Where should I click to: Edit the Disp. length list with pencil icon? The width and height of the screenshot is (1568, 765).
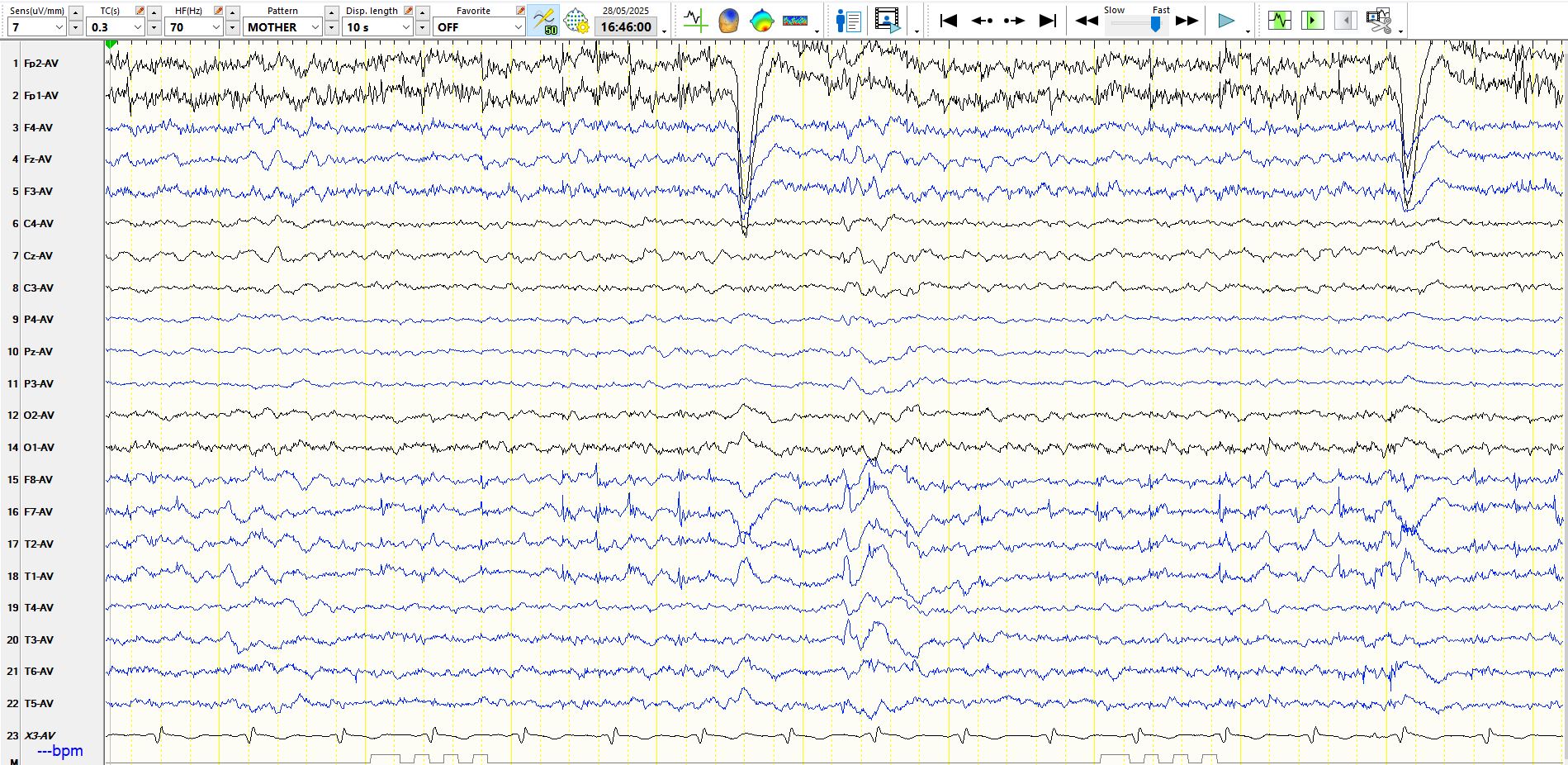[408, 11]
